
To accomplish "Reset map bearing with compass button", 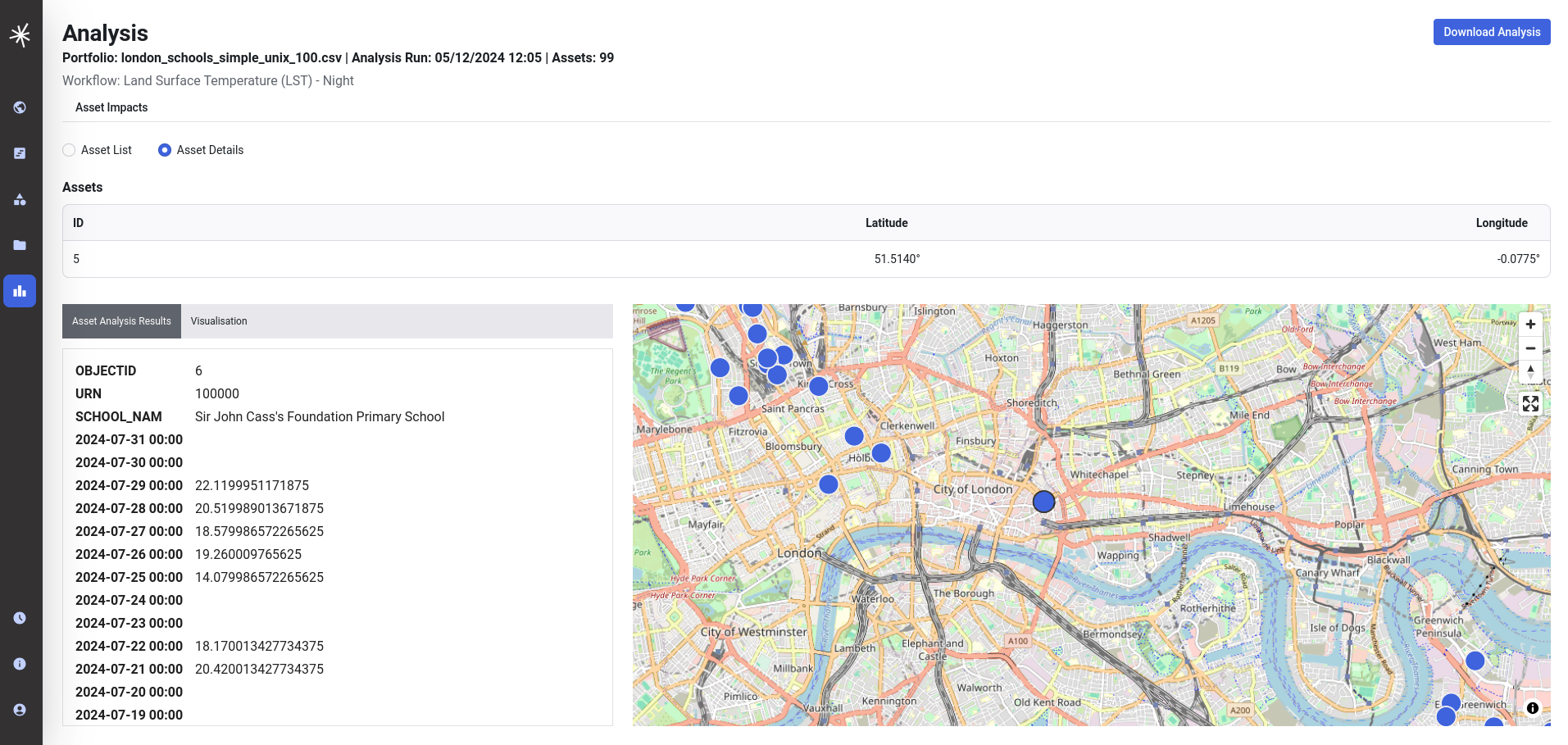I will tap(1530, 371).
